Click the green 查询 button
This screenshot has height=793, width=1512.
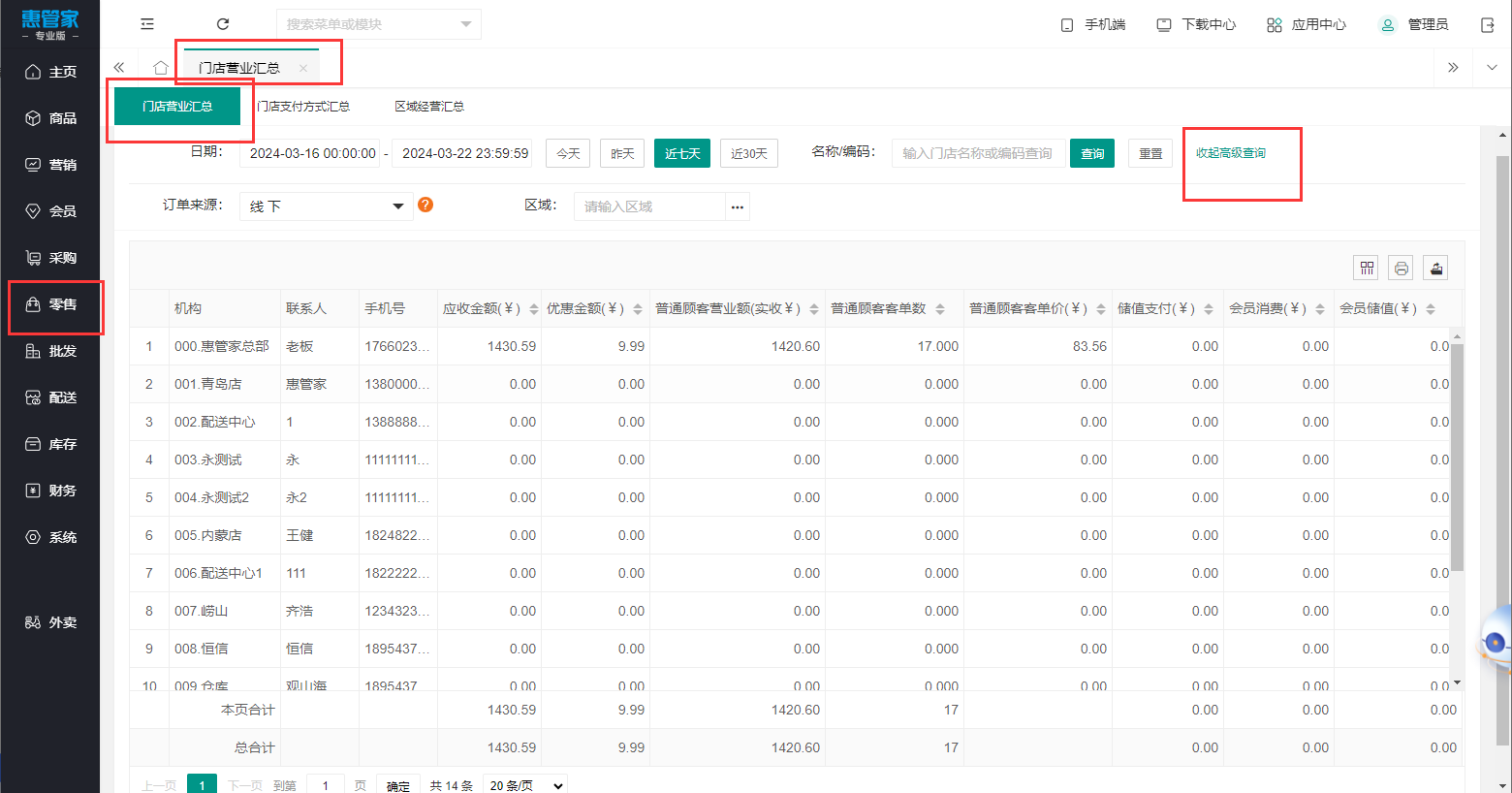point(1092,153)
